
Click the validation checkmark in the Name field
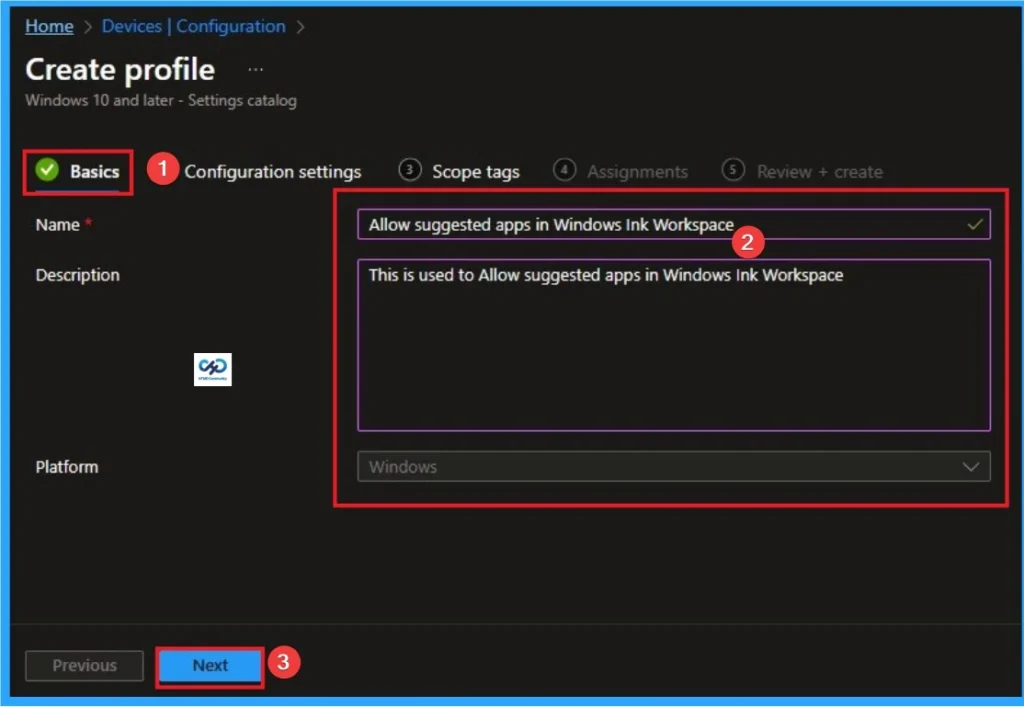pos(977,224)
